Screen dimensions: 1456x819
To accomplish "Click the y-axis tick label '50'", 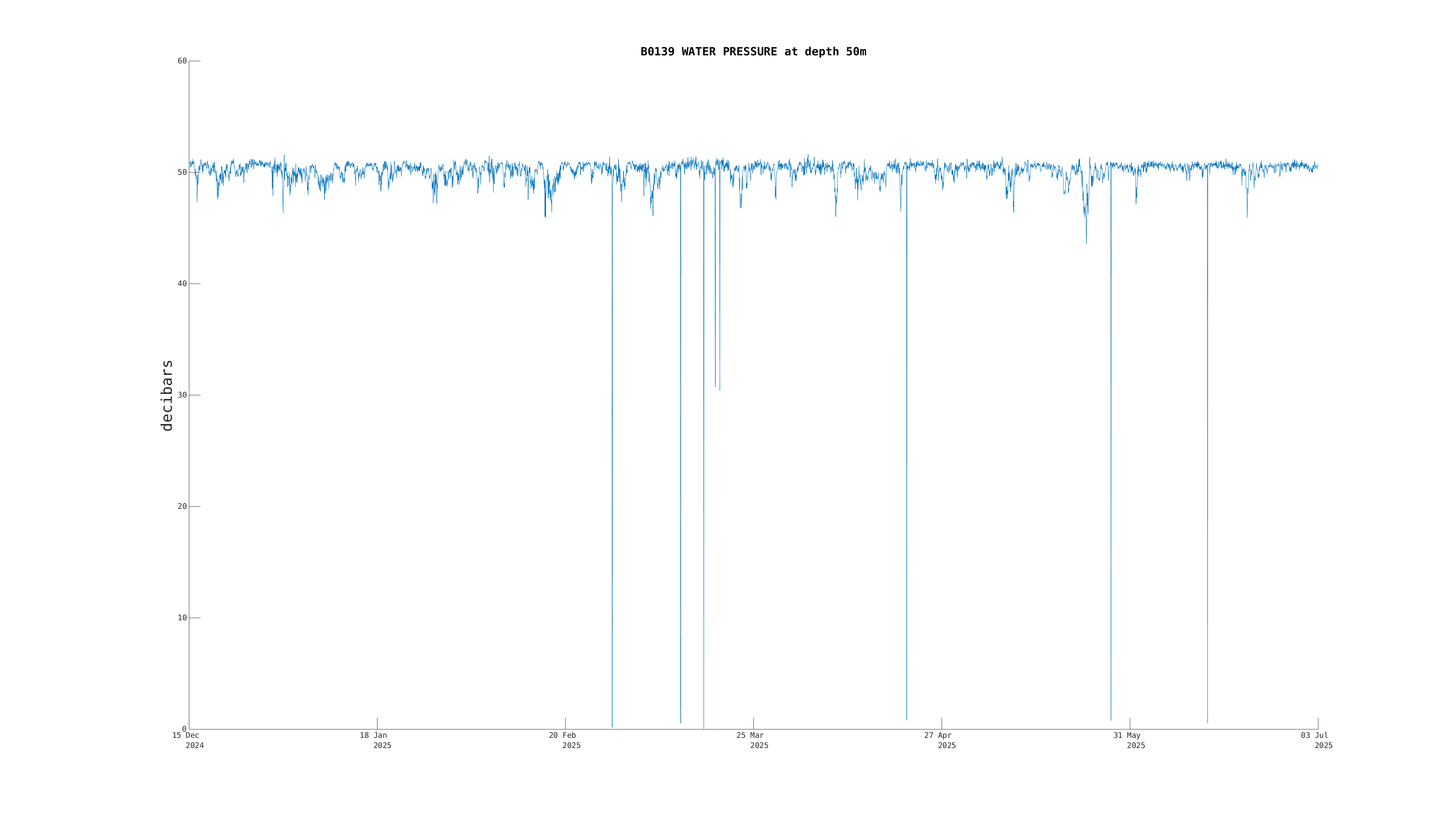I will click(182, 173).
